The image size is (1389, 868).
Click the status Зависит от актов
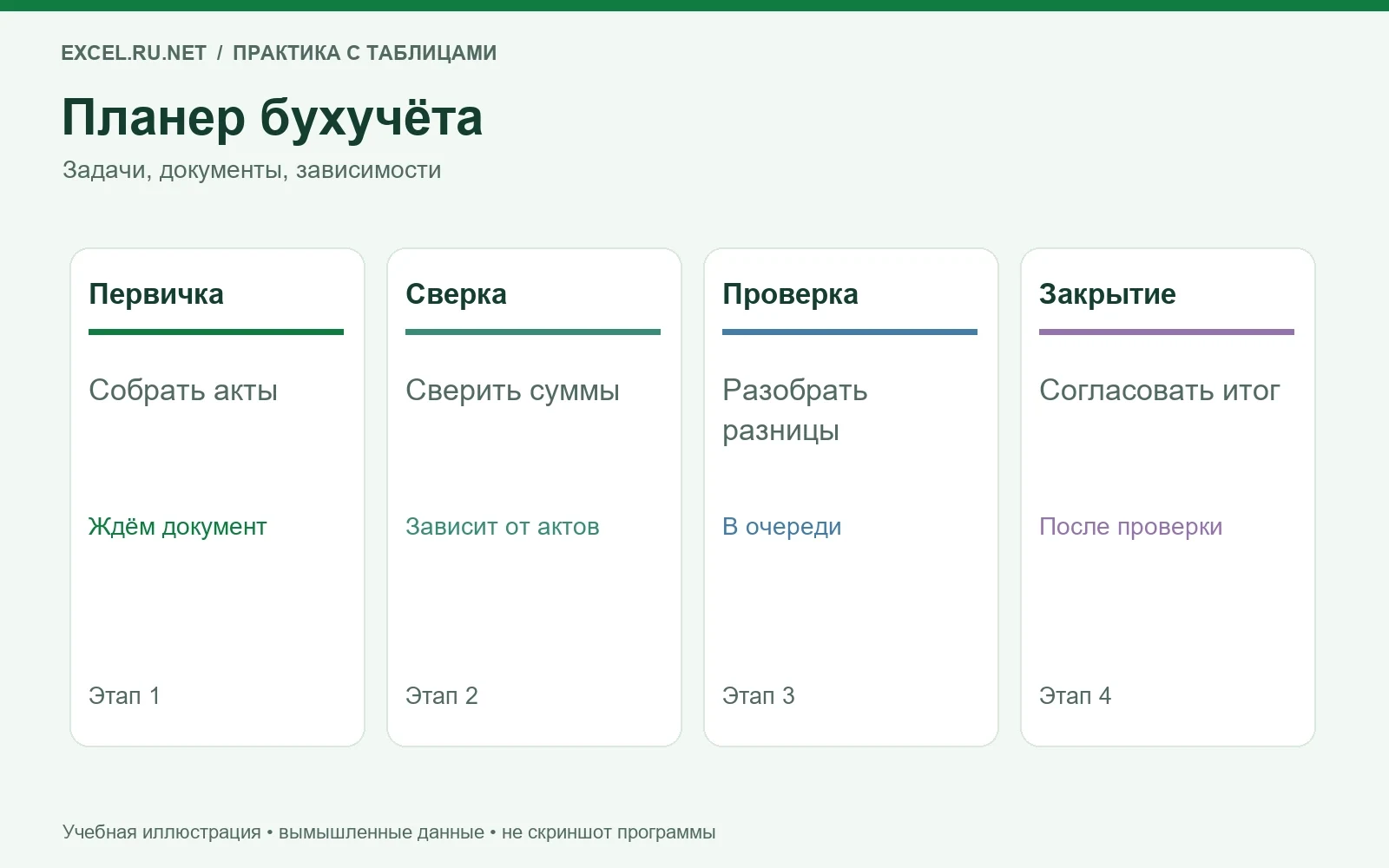pos(503,527)
